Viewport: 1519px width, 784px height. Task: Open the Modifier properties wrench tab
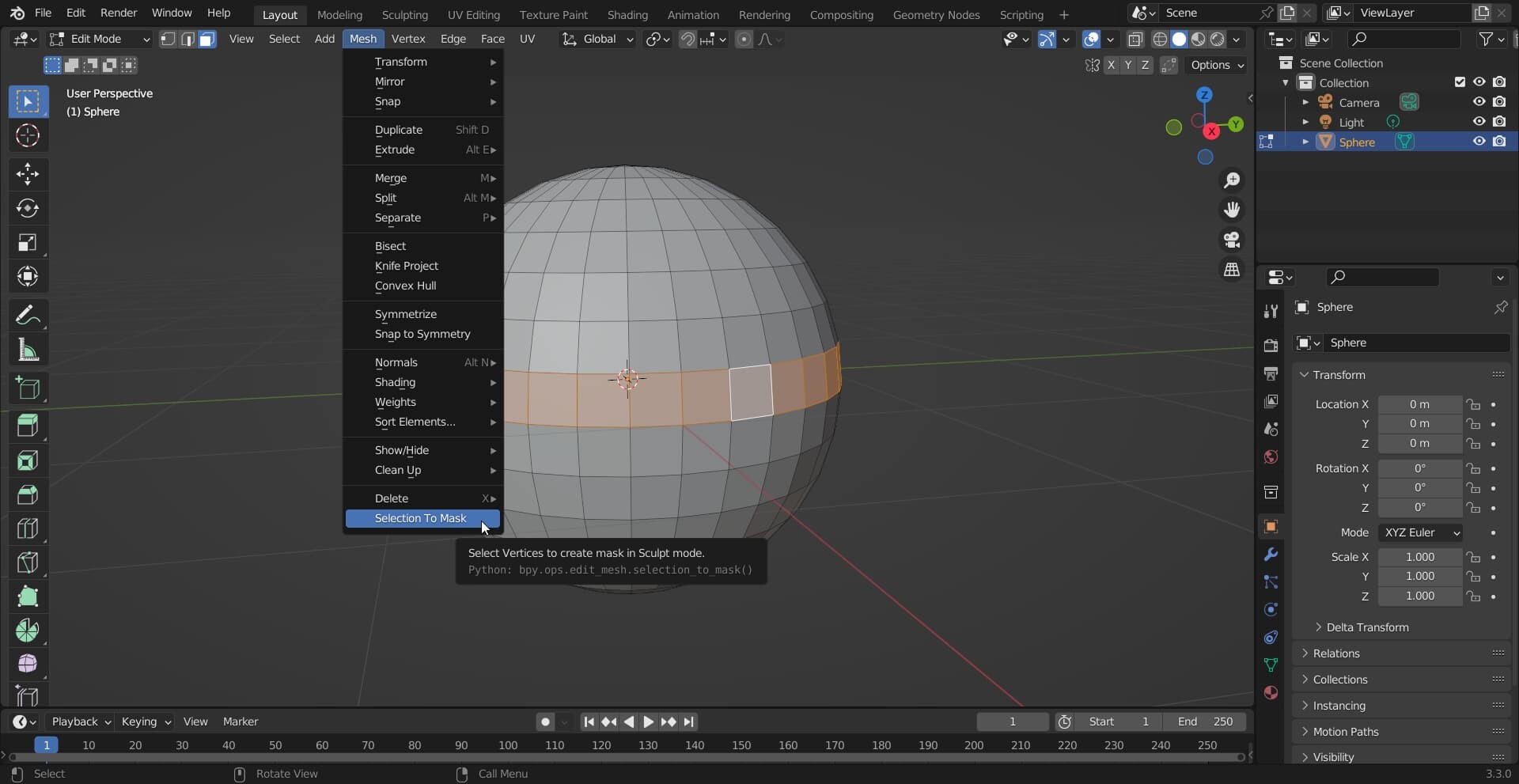[1271, 555]
